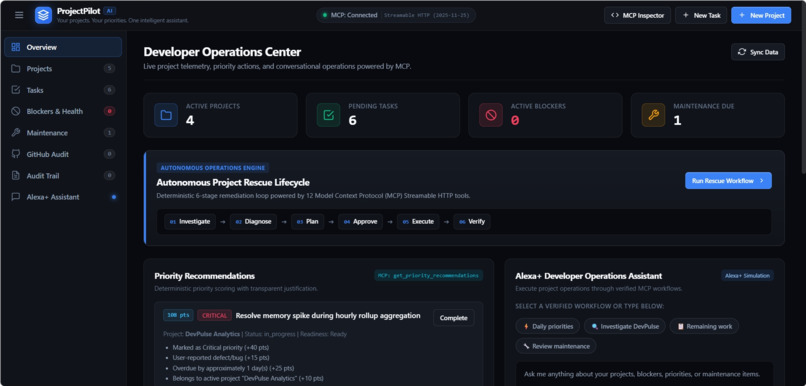The width and height of the screenshot is (806, 386).
Task: Click the blue dot beside Alexa+ Assistant
Action: (114, 197)
